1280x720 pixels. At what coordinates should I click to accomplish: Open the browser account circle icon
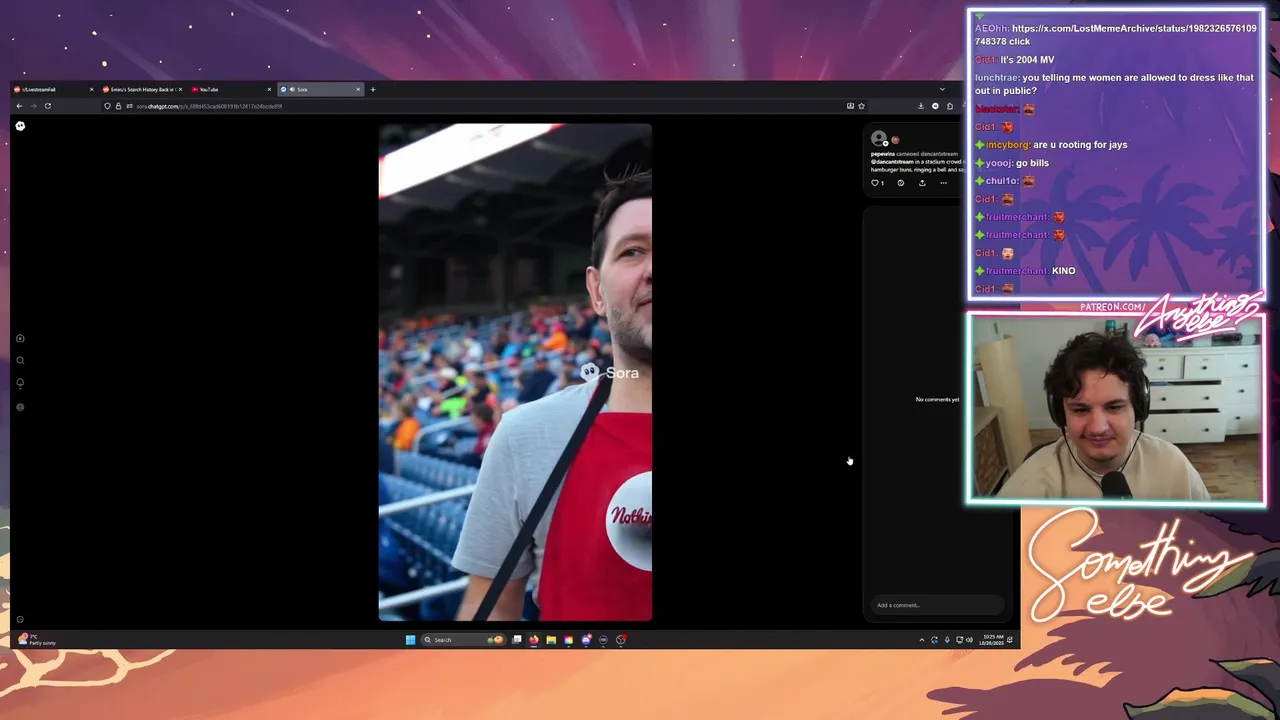tap(935, 106)
